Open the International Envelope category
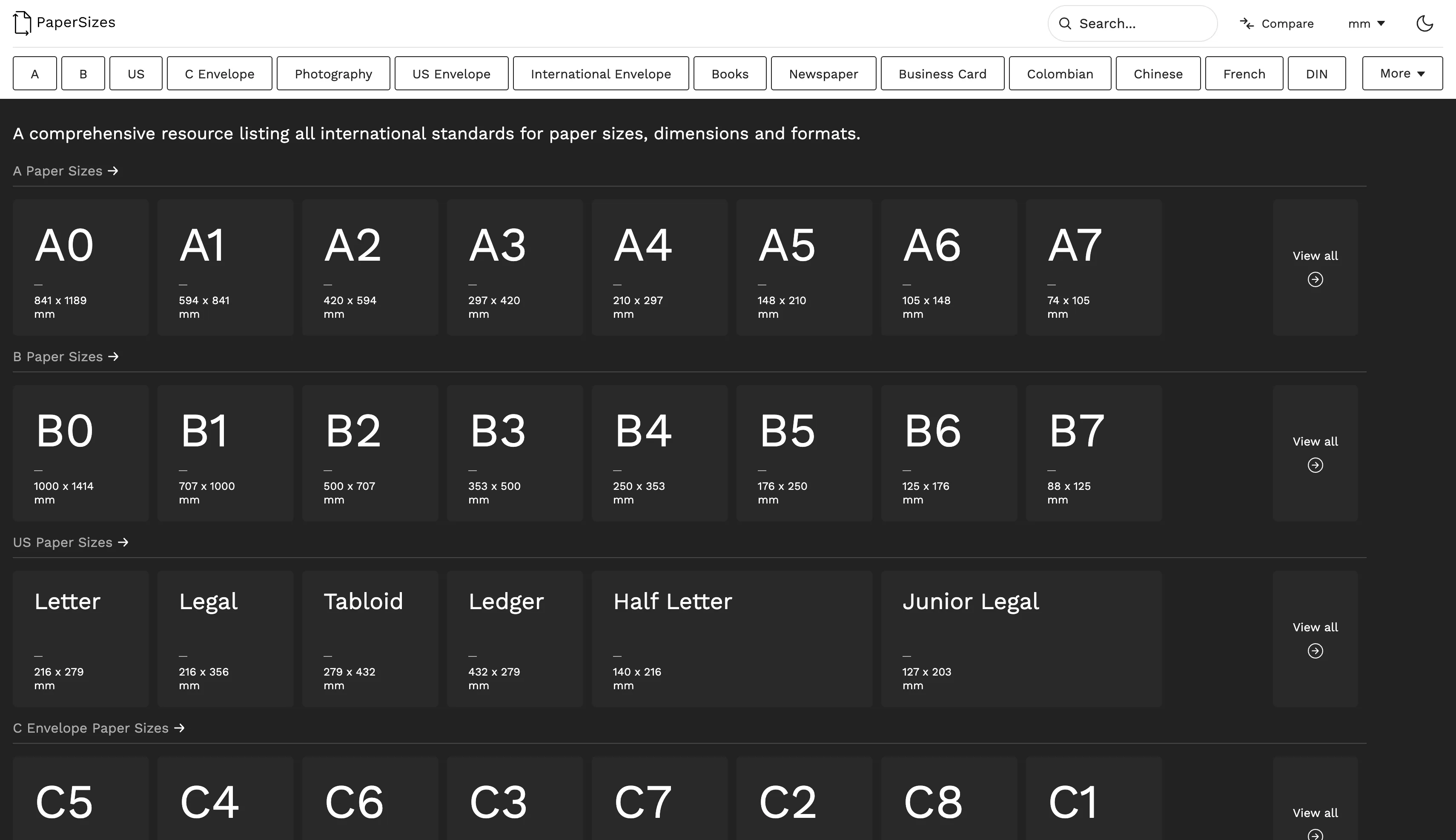The image size is (1456, 840). coord(600,74)
